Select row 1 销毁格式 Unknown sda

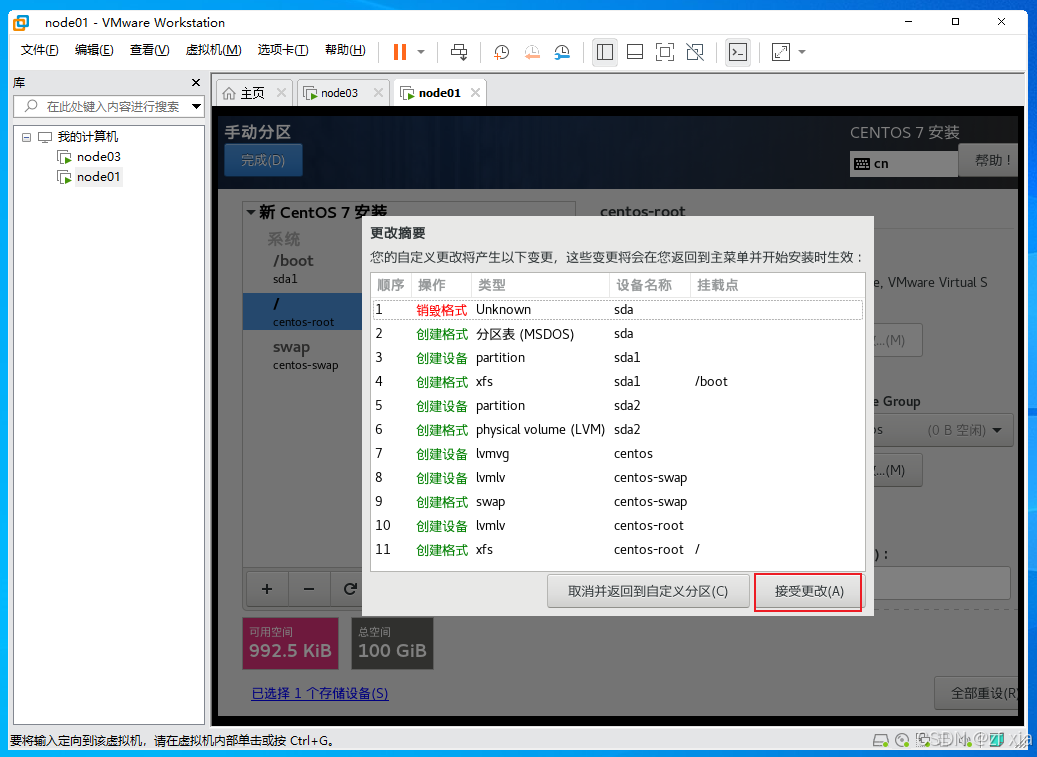(618, 309)
